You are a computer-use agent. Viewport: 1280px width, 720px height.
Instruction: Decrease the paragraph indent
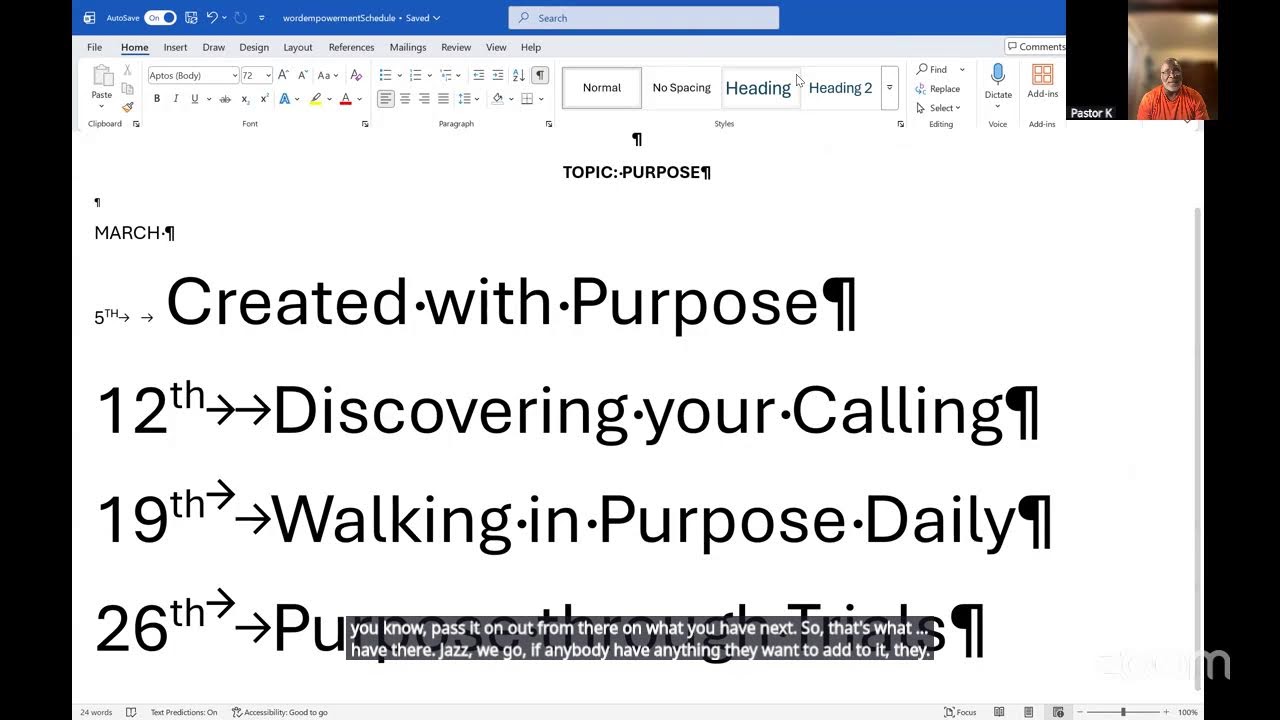(479, 75)
